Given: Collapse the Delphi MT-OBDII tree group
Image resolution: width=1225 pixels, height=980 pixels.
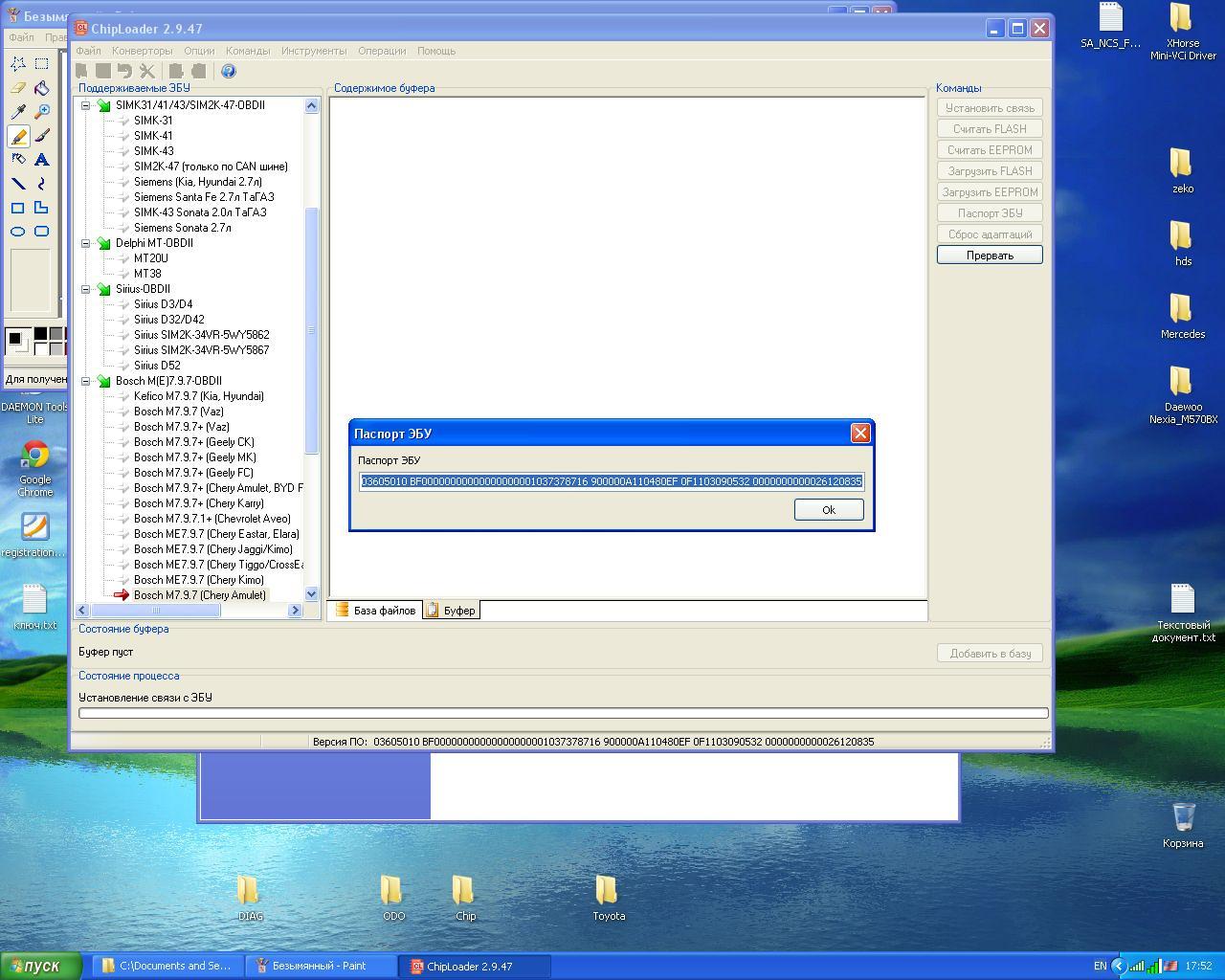Looking at the screenshot, I should click(85, 243).
